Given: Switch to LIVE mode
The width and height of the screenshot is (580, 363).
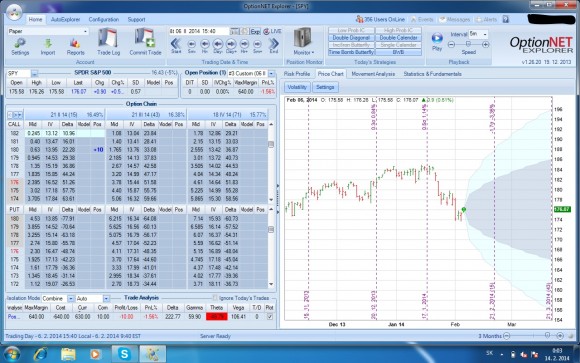Looking at the screenshot, I should point(272,31).
